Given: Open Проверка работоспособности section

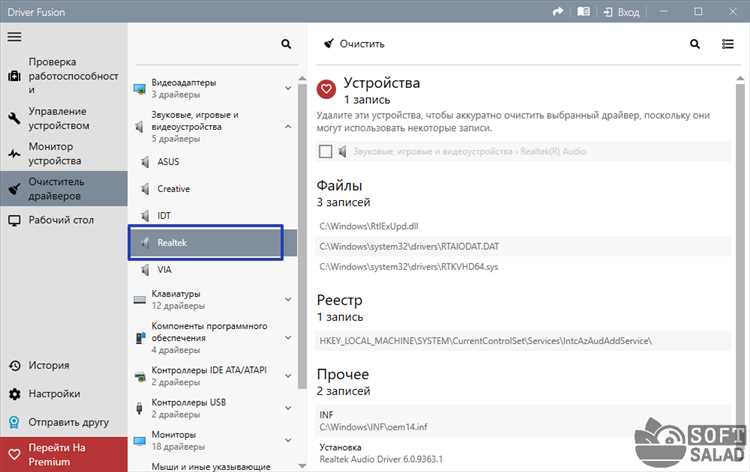Looking at the screenshot, I should [x=64, y=76].
